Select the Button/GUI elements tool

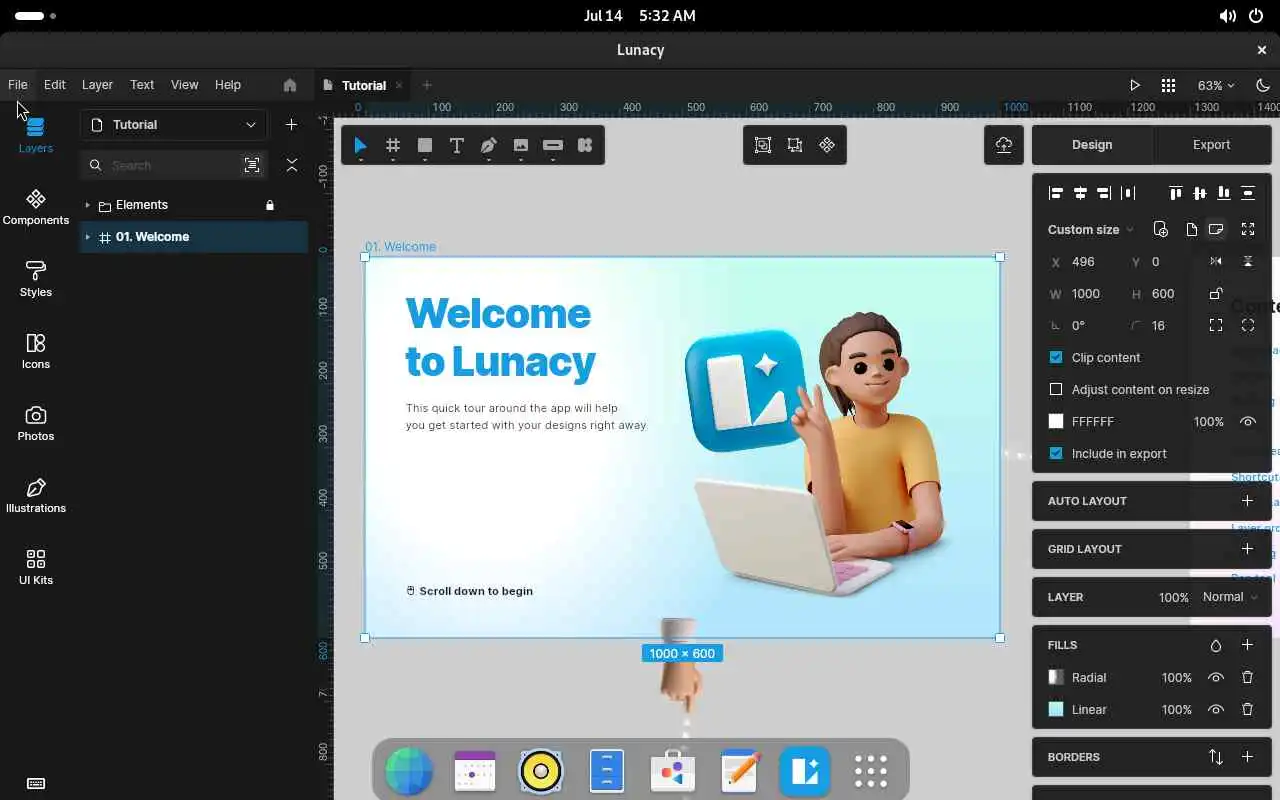pos(553,146)
